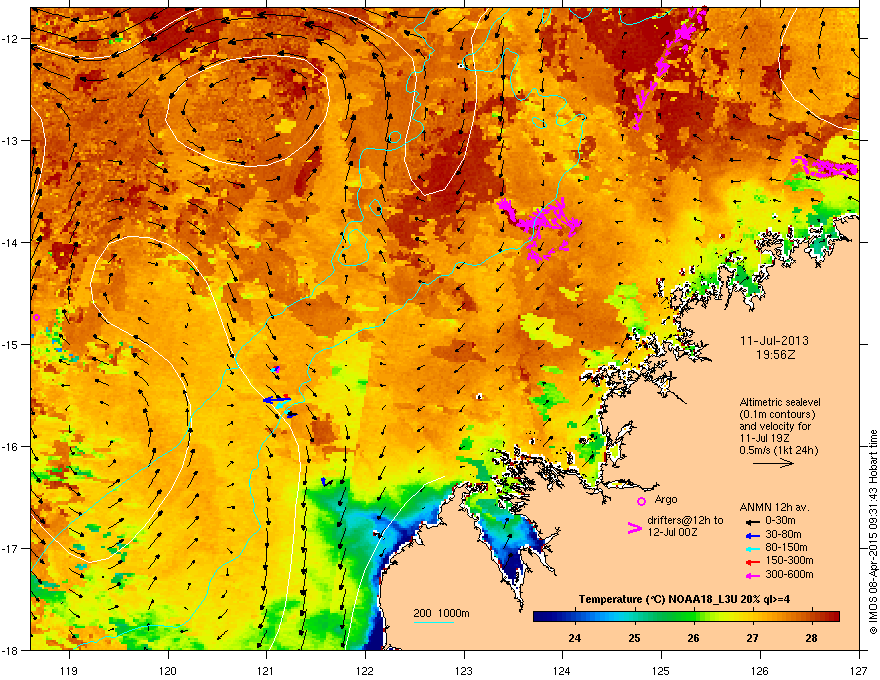
Task: Click the cyan isobath line under '200 1000m'
Action: [433, 623]
